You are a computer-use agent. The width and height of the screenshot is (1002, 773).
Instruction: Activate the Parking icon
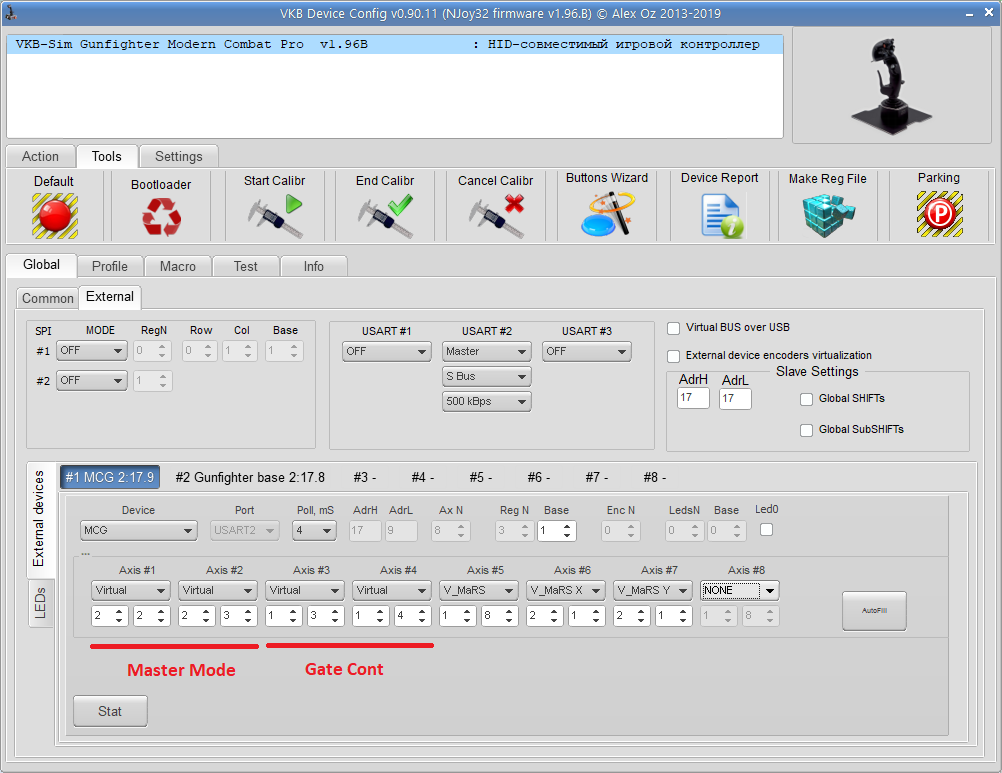point(939,214)
